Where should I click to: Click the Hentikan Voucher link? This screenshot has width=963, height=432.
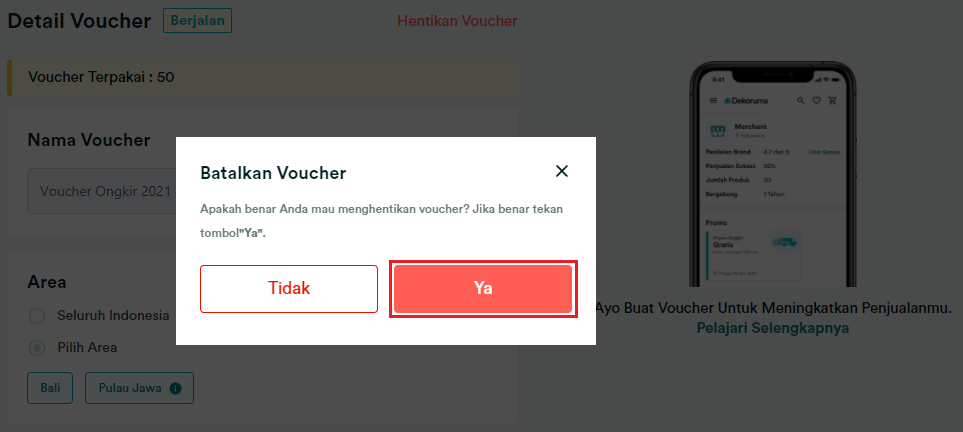pos(457,21)
